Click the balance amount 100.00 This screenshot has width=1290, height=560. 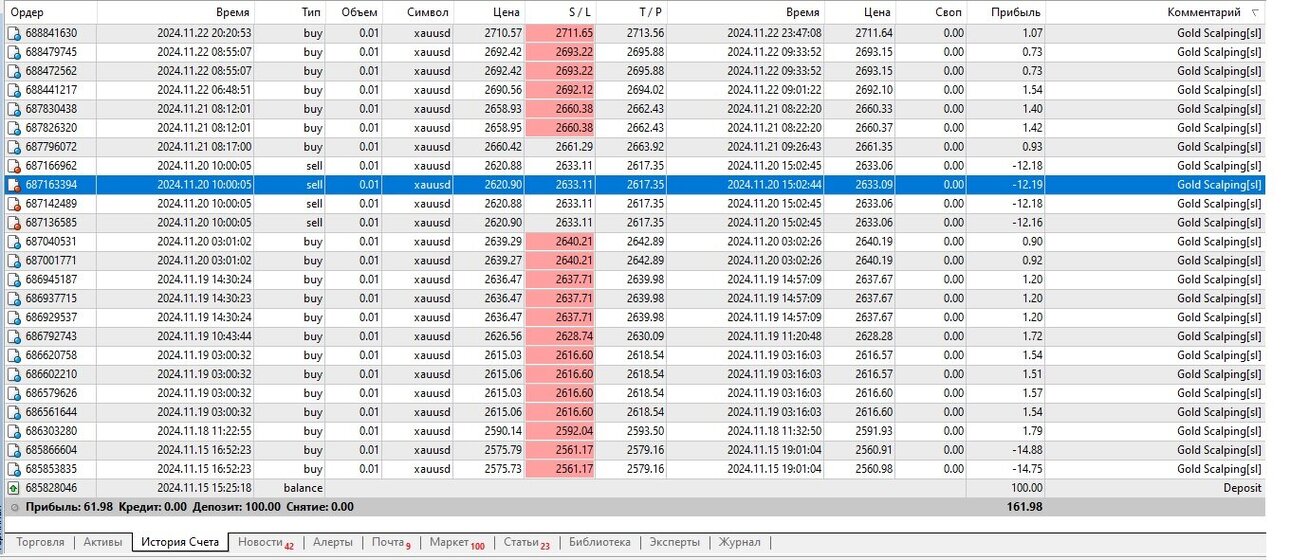coord(1026,489)
